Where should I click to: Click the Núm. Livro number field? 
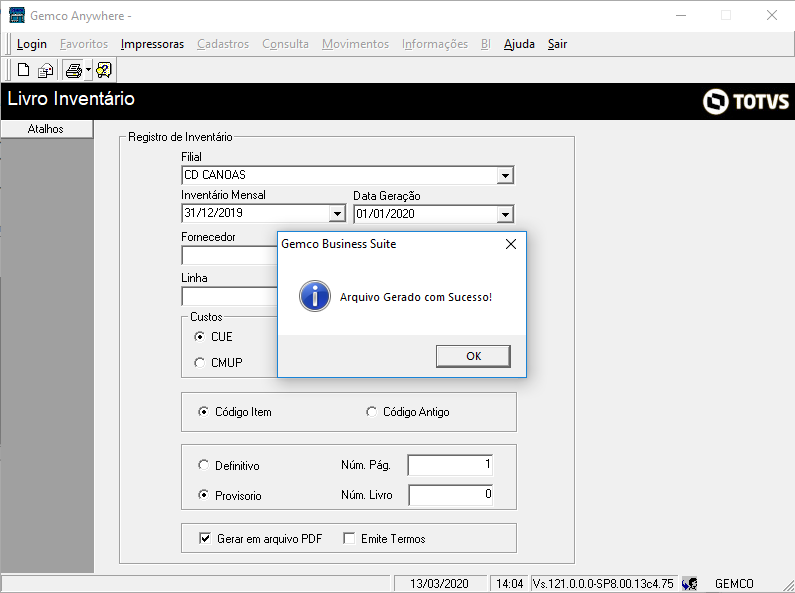[450, 495]
